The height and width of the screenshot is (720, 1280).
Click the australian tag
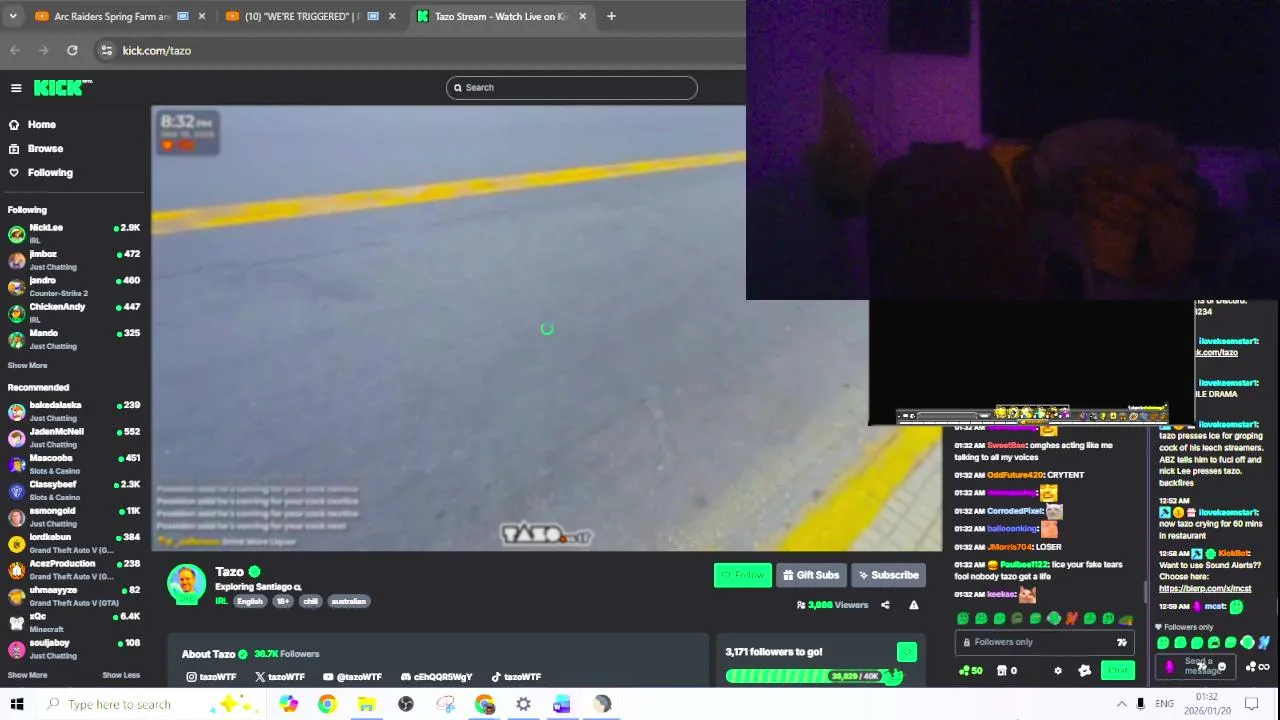[x=349, y=601]
